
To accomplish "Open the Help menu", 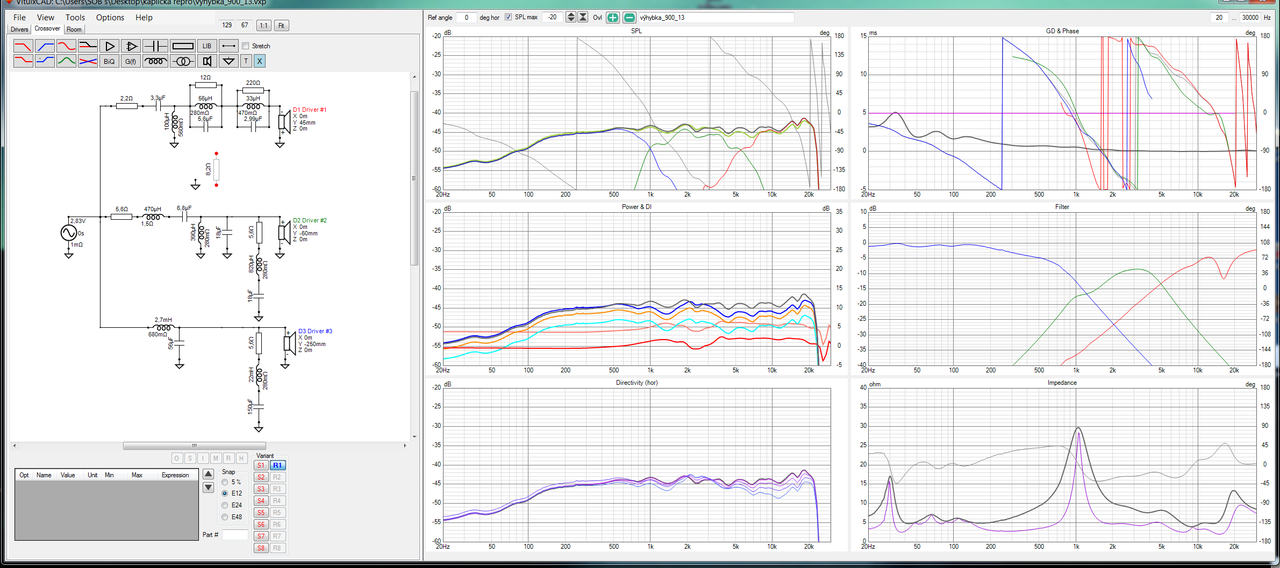I will [x=144, y=17].
